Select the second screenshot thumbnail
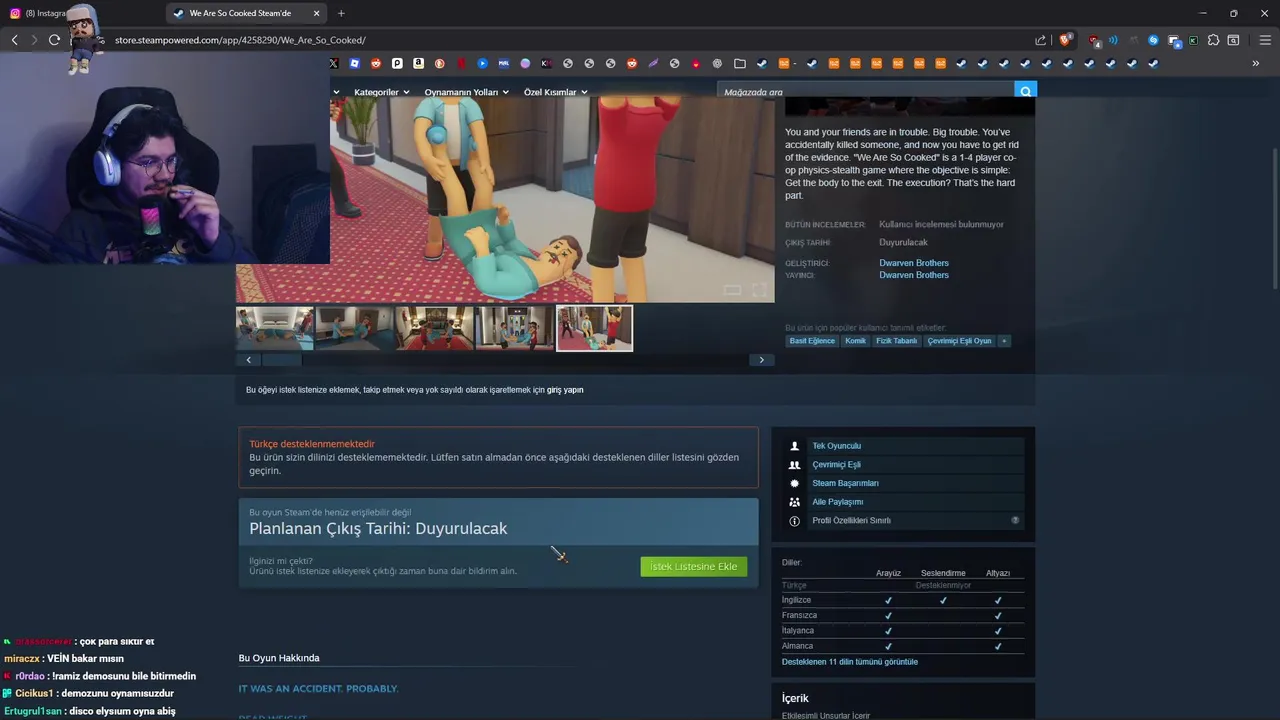1280x720 pixels. click(355, 328)
